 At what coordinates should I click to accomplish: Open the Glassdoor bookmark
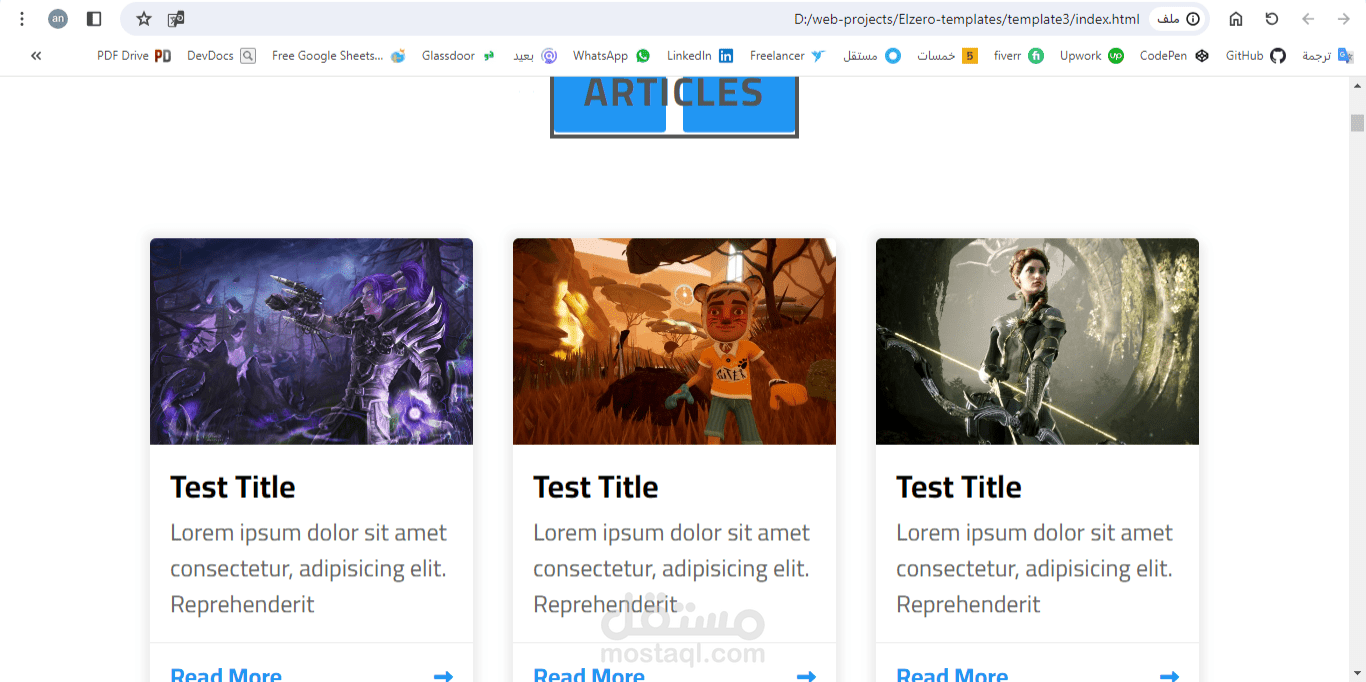[458, 56]
